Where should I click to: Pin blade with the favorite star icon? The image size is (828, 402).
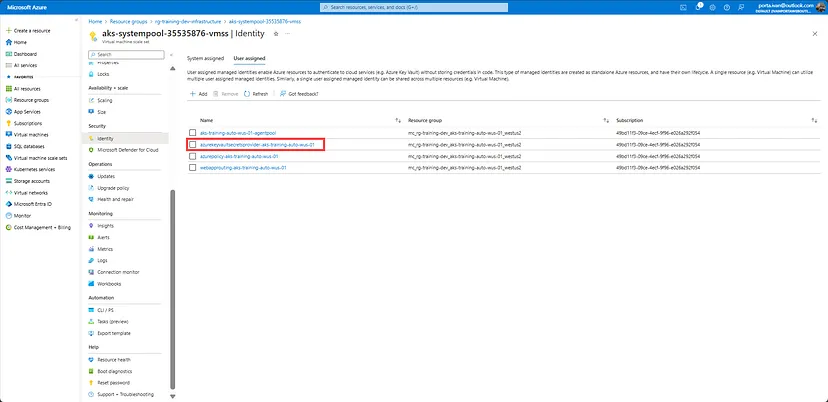click(276, 33)
